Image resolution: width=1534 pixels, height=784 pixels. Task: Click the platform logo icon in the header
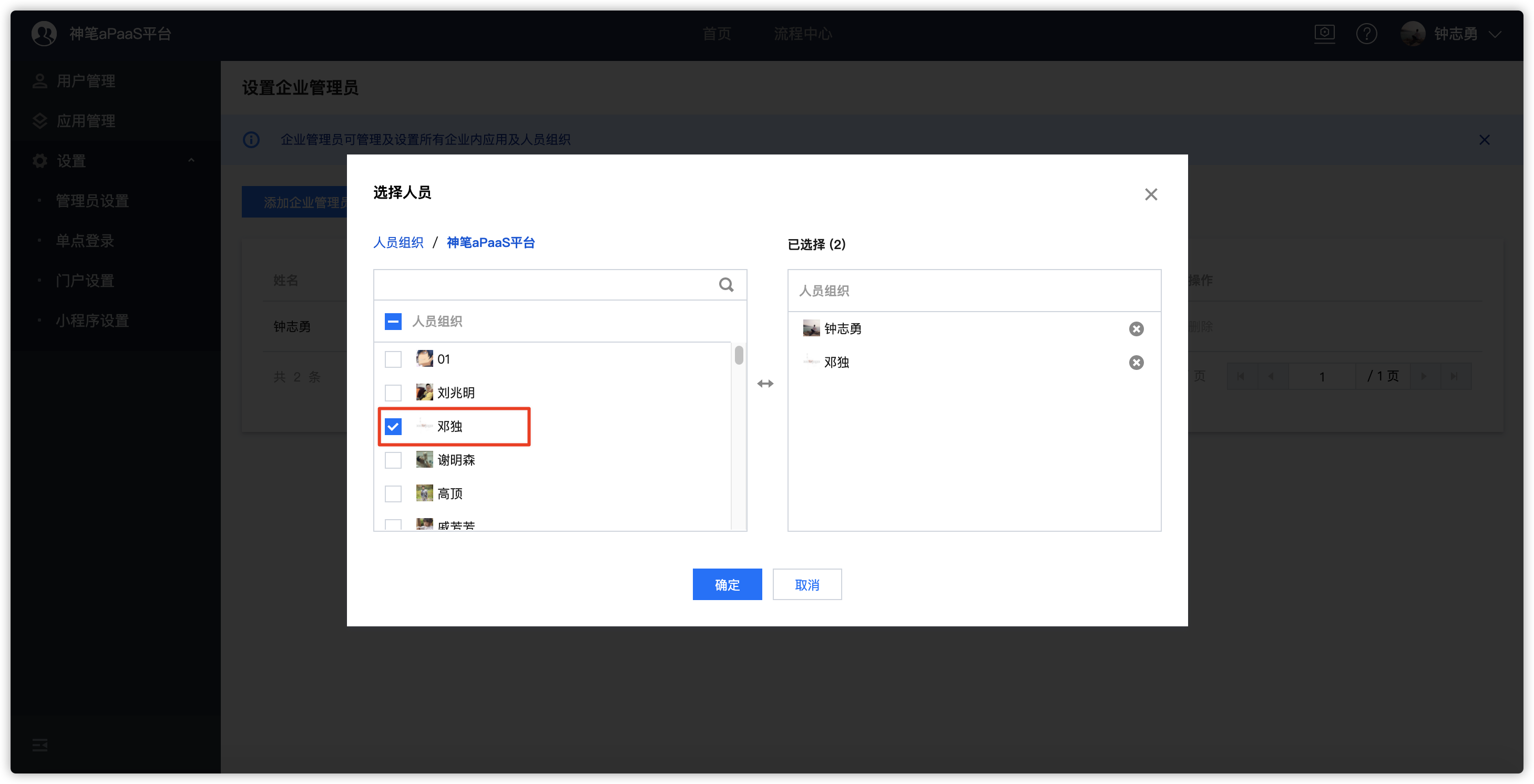[x=44, y=33]
